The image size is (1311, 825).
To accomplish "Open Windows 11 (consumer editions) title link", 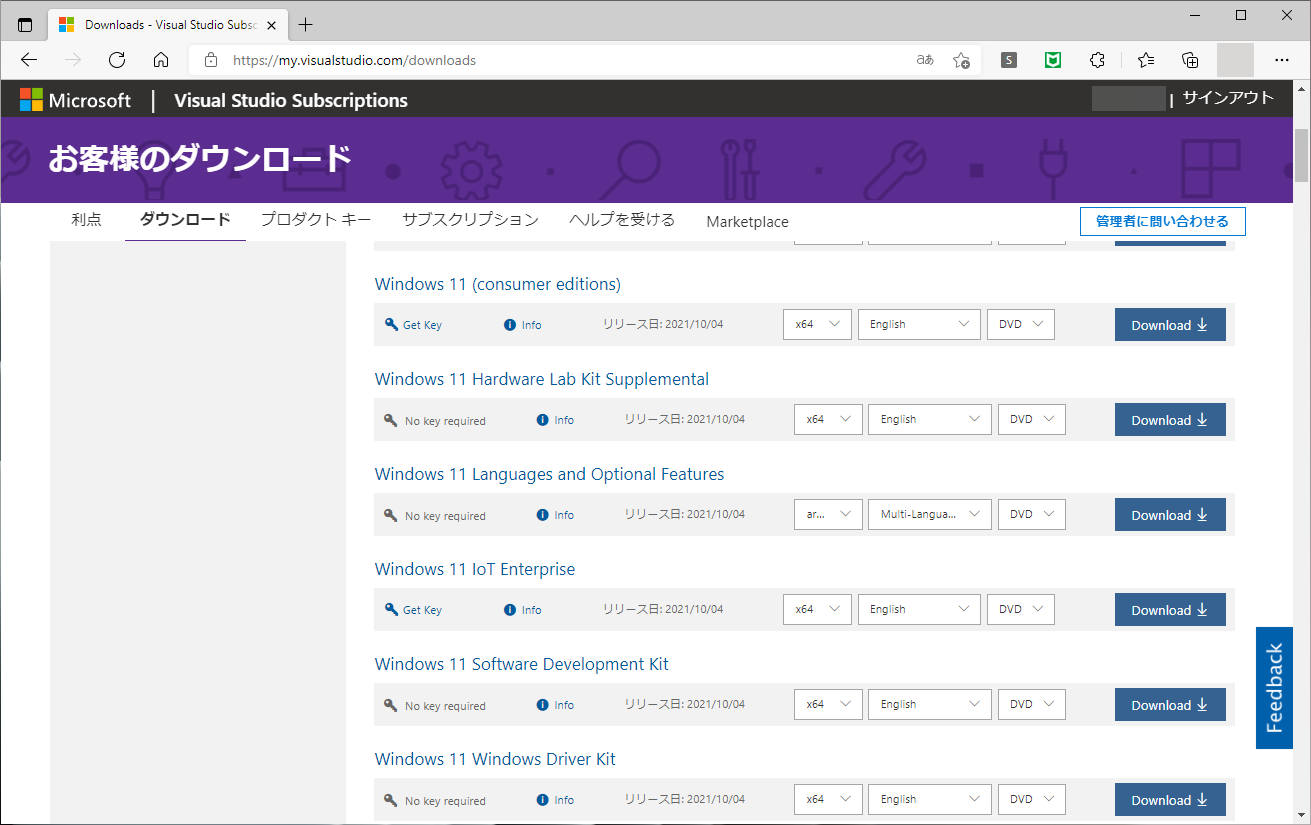I will [x=497, y=284].
